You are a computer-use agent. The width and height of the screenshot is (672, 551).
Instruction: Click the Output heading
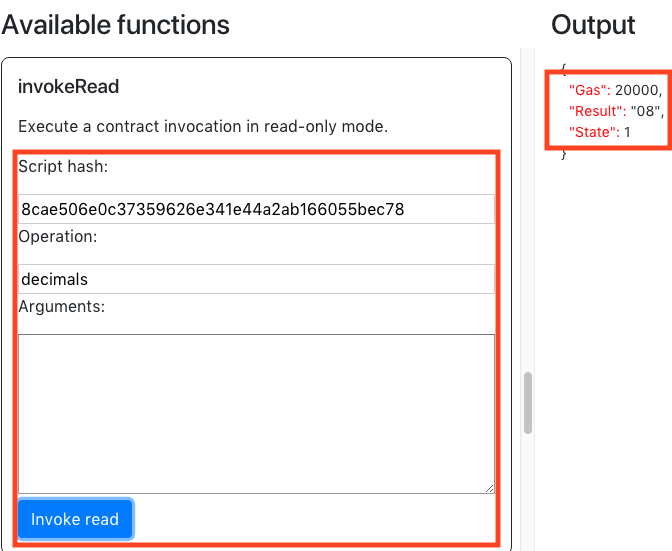[593, 25]
